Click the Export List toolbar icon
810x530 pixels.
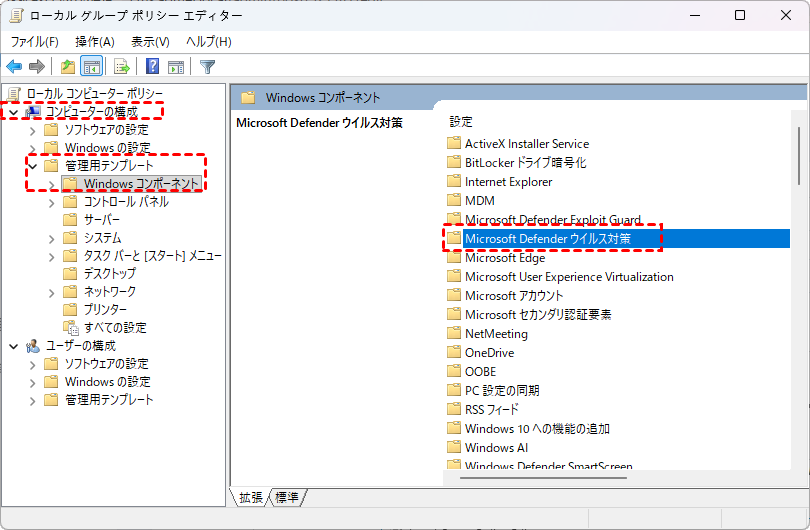[121, 67]
